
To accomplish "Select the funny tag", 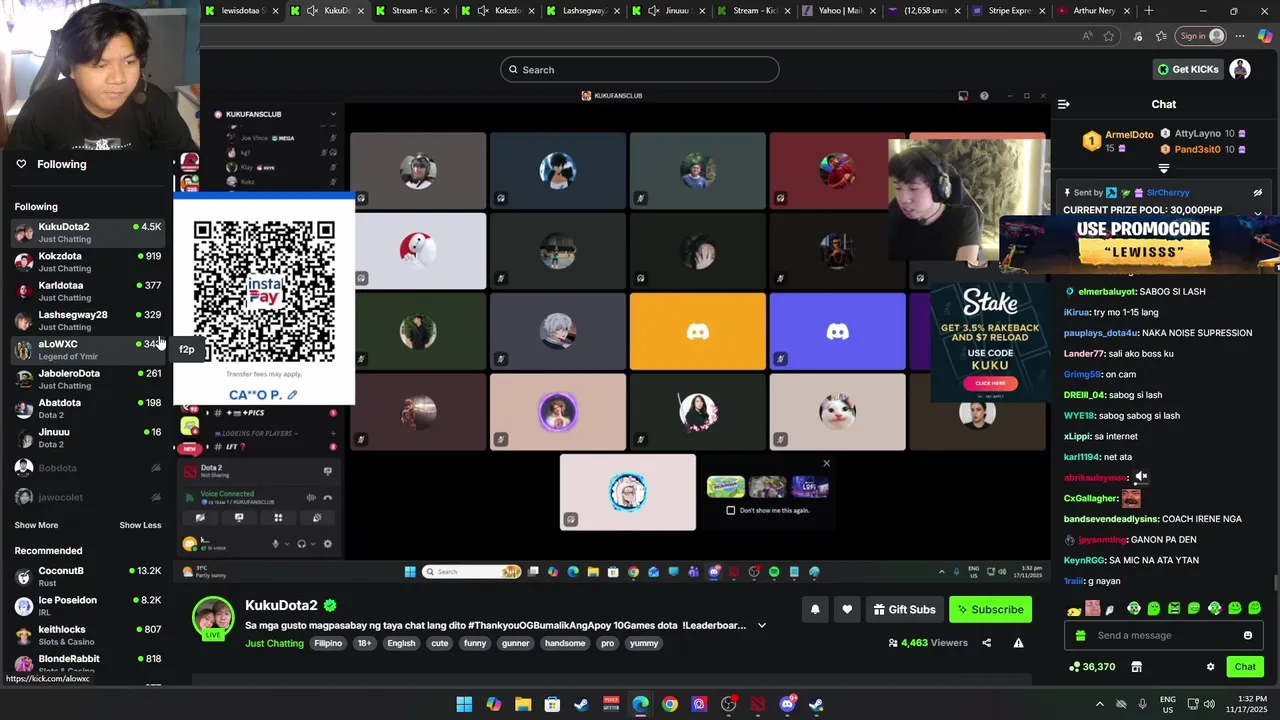I will click(x=475, y=643).
